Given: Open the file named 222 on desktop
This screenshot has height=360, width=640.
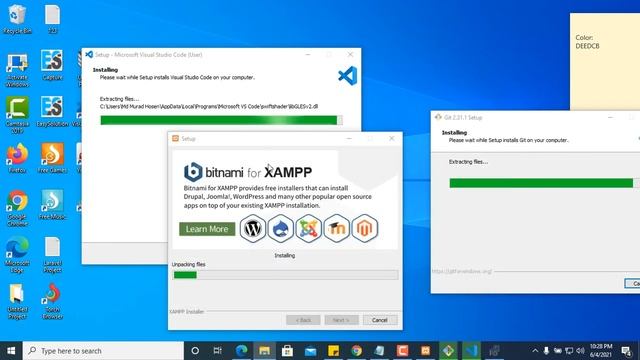Looking at the screenshot, I should point(52,19).
